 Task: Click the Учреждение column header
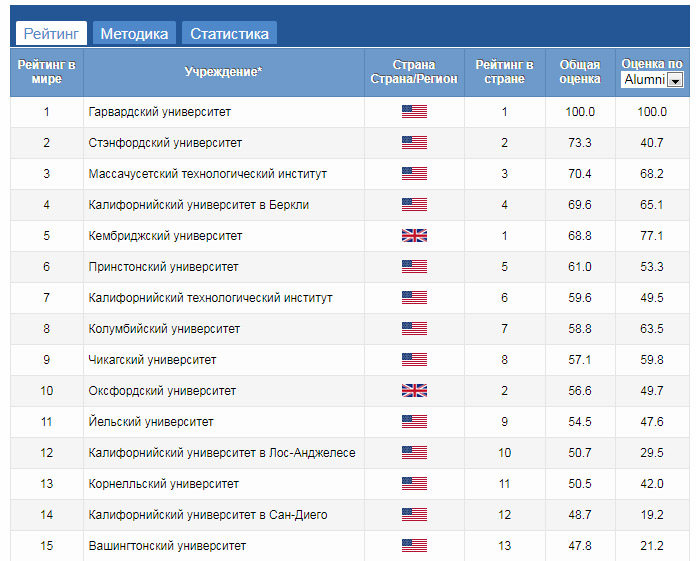point(224,72)
